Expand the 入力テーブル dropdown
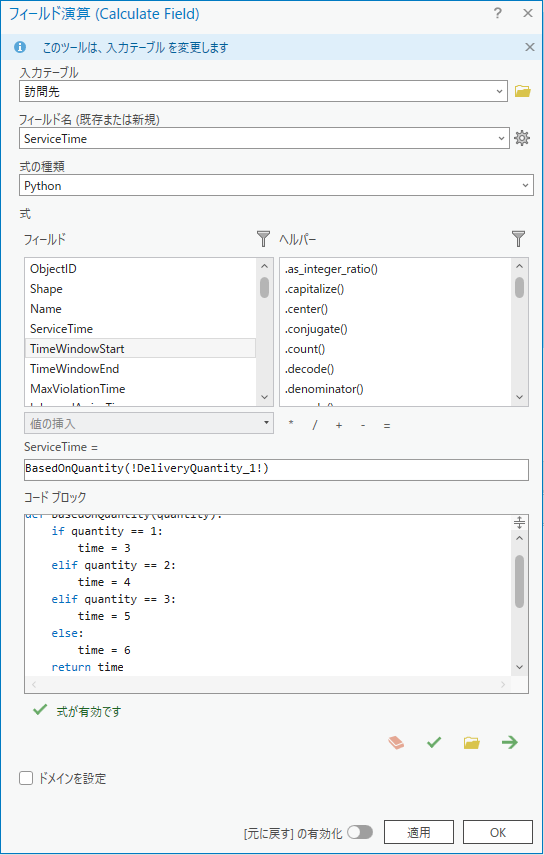The width and height of the screenshot is (544, 855). [499, 92]
